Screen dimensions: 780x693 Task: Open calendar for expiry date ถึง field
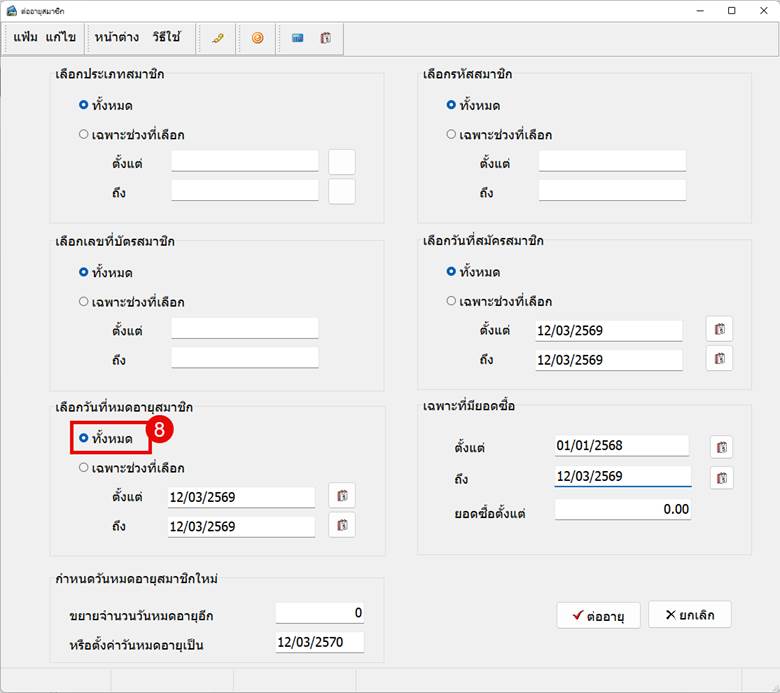[342, 525]
